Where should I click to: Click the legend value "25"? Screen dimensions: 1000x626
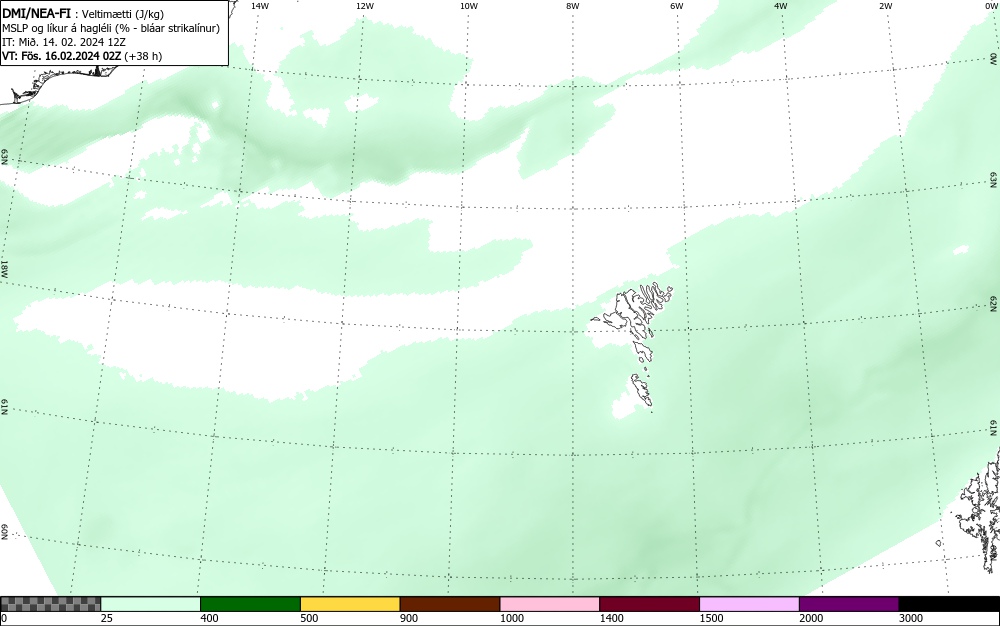click(x=107, y=618)
